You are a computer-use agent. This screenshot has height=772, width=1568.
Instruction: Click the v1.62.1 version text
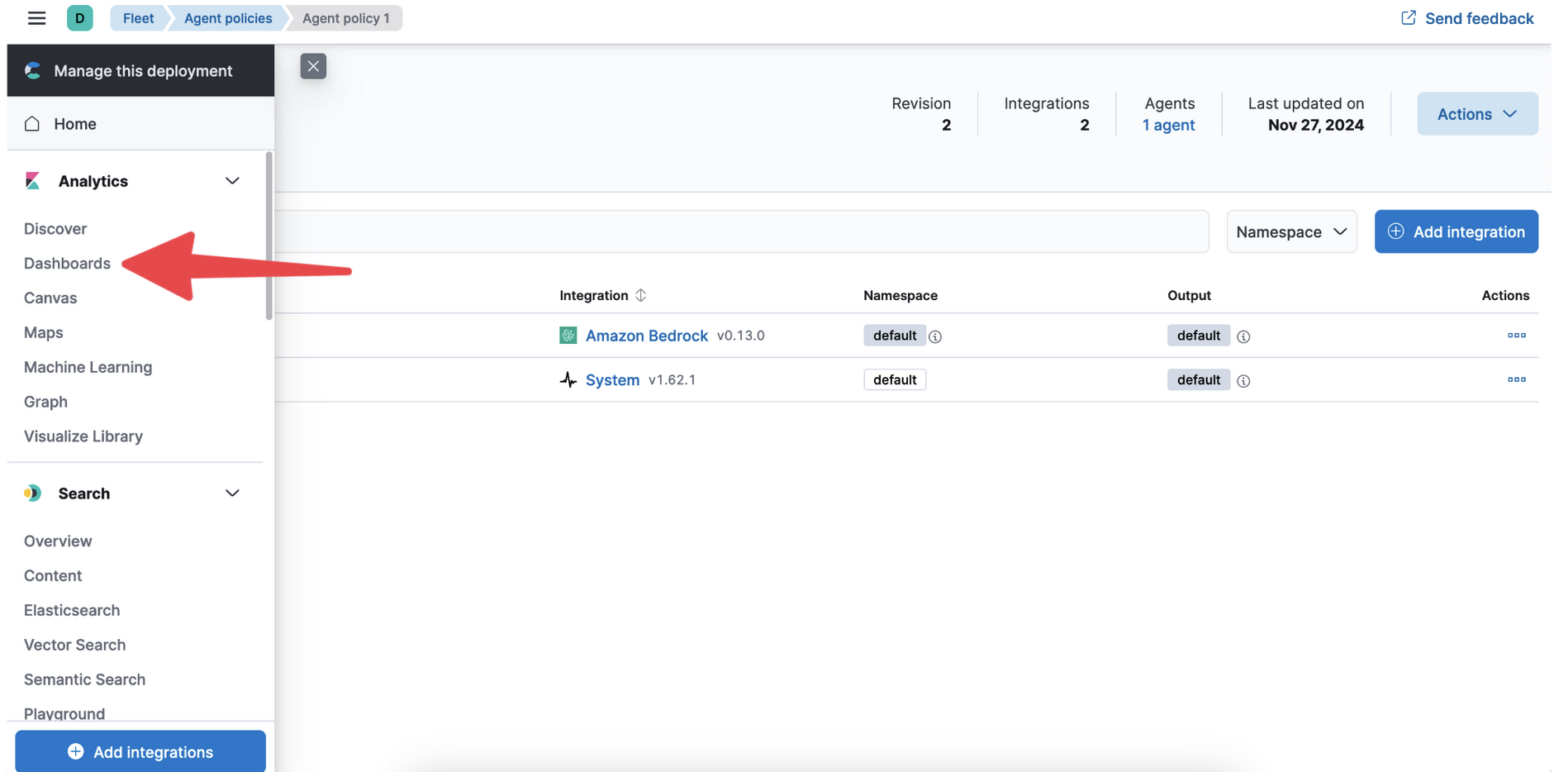(672, 380)
